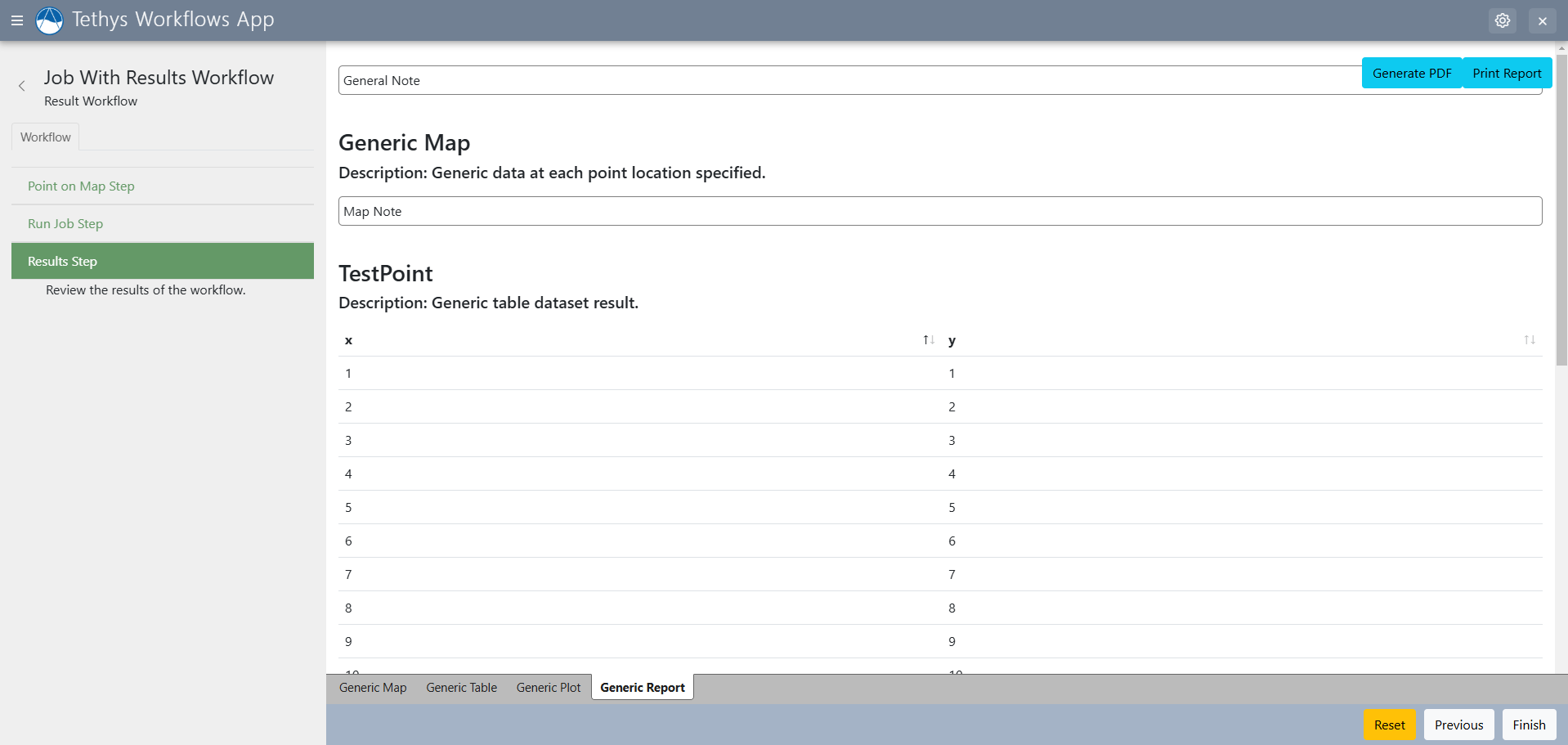Open the hamburger navigation menu
This screenshot has height=745, width=1568.
click(17, 20)
